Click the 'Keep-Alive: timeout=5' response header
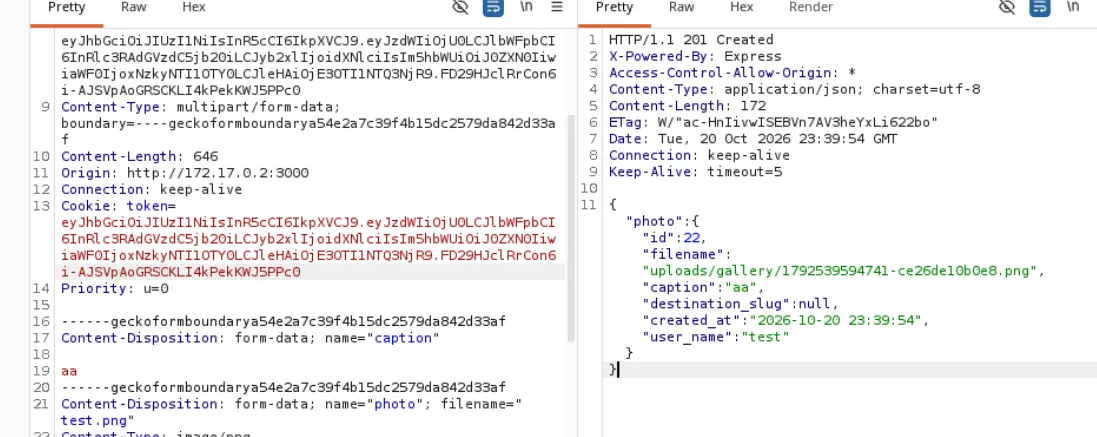1097x437 pixels. click(x=695, y=173)
